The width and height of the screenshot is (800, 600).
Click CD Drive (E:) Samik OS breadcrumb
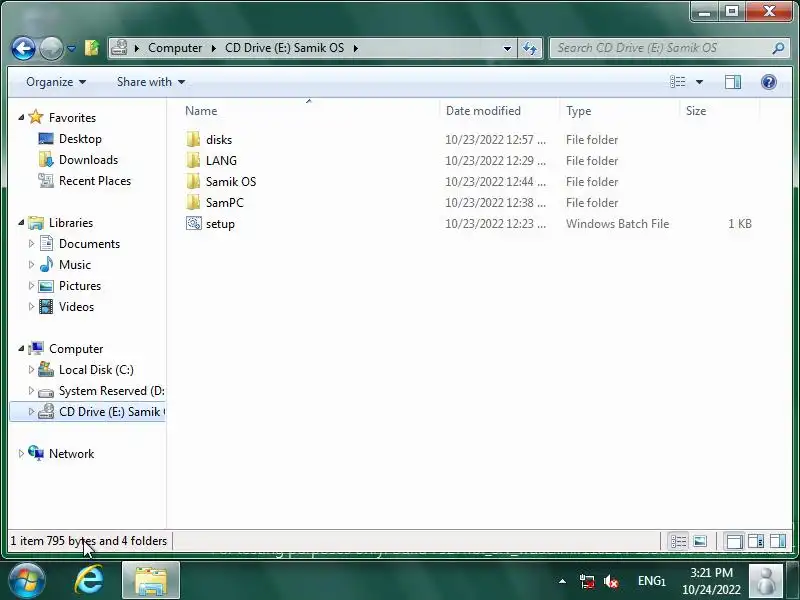[x=284, y=48]
